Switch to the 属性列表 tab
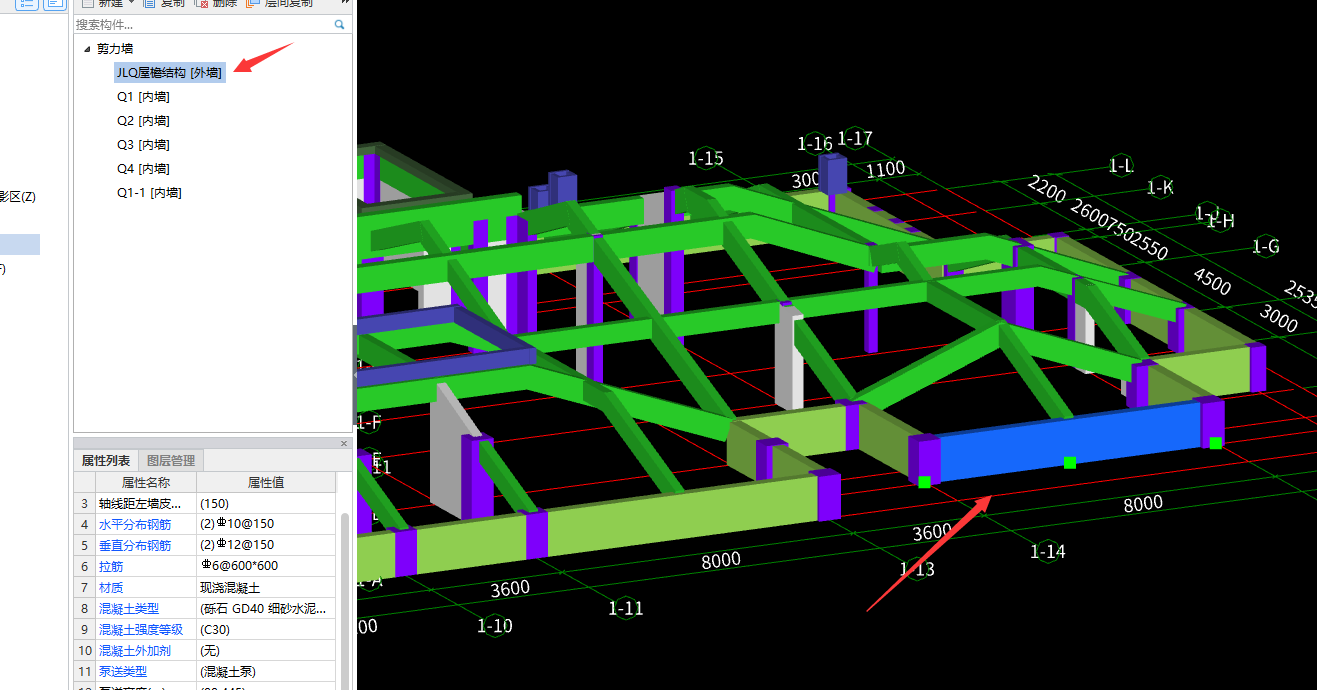The image size is (1317, 690). pyautogui.click(x=106, y=460)
